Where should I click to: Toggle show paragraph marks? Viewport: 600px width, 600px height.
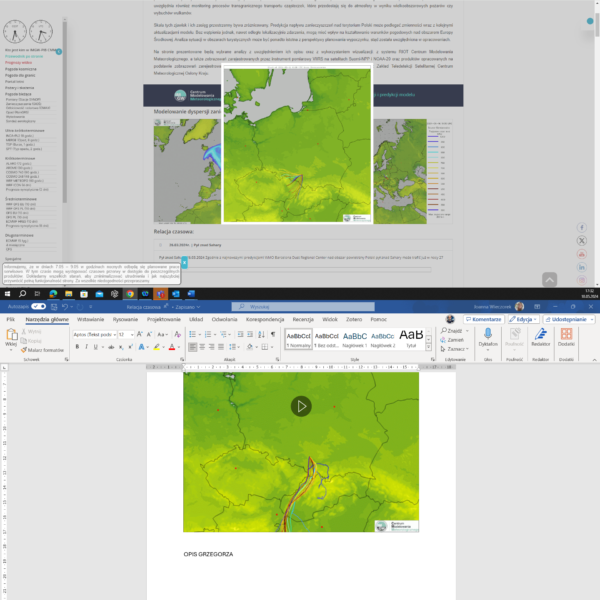click(273, 334)
